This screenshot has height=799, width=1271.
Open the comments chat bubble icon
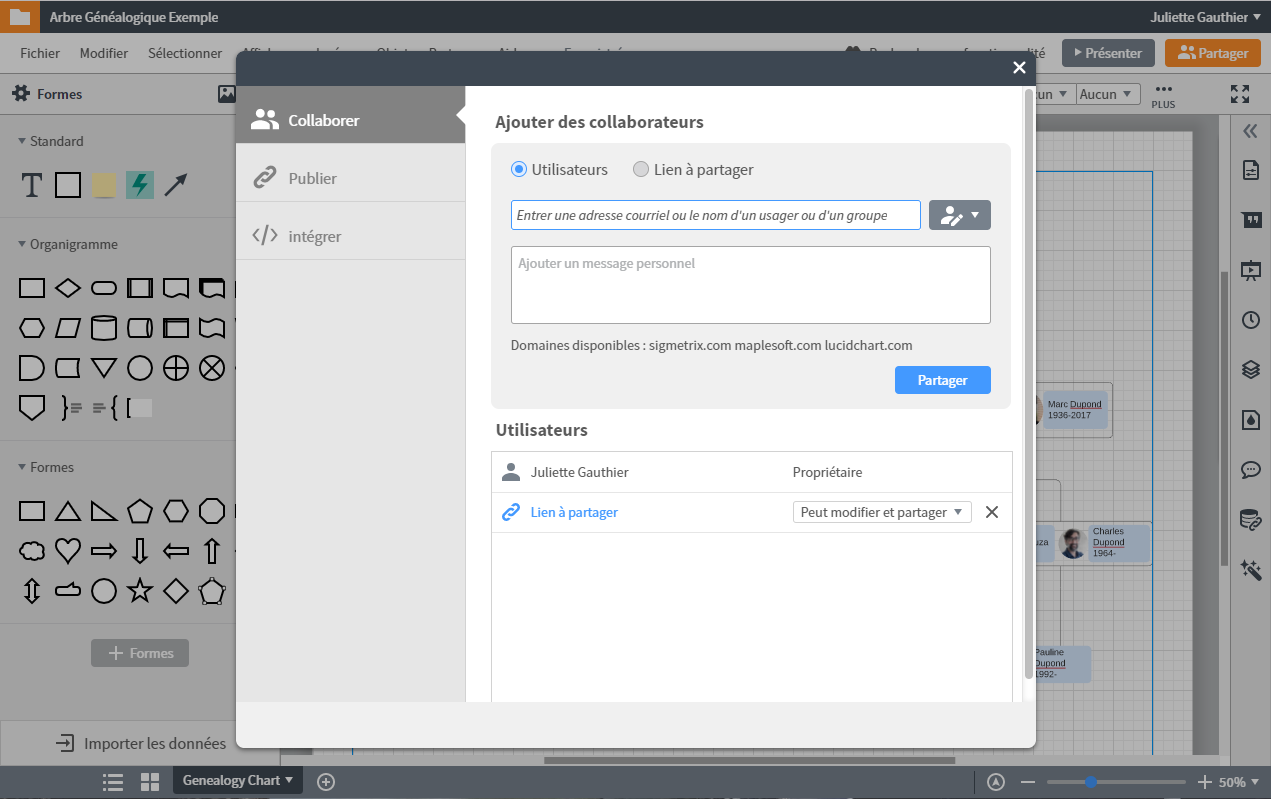tap(1250, 469)
